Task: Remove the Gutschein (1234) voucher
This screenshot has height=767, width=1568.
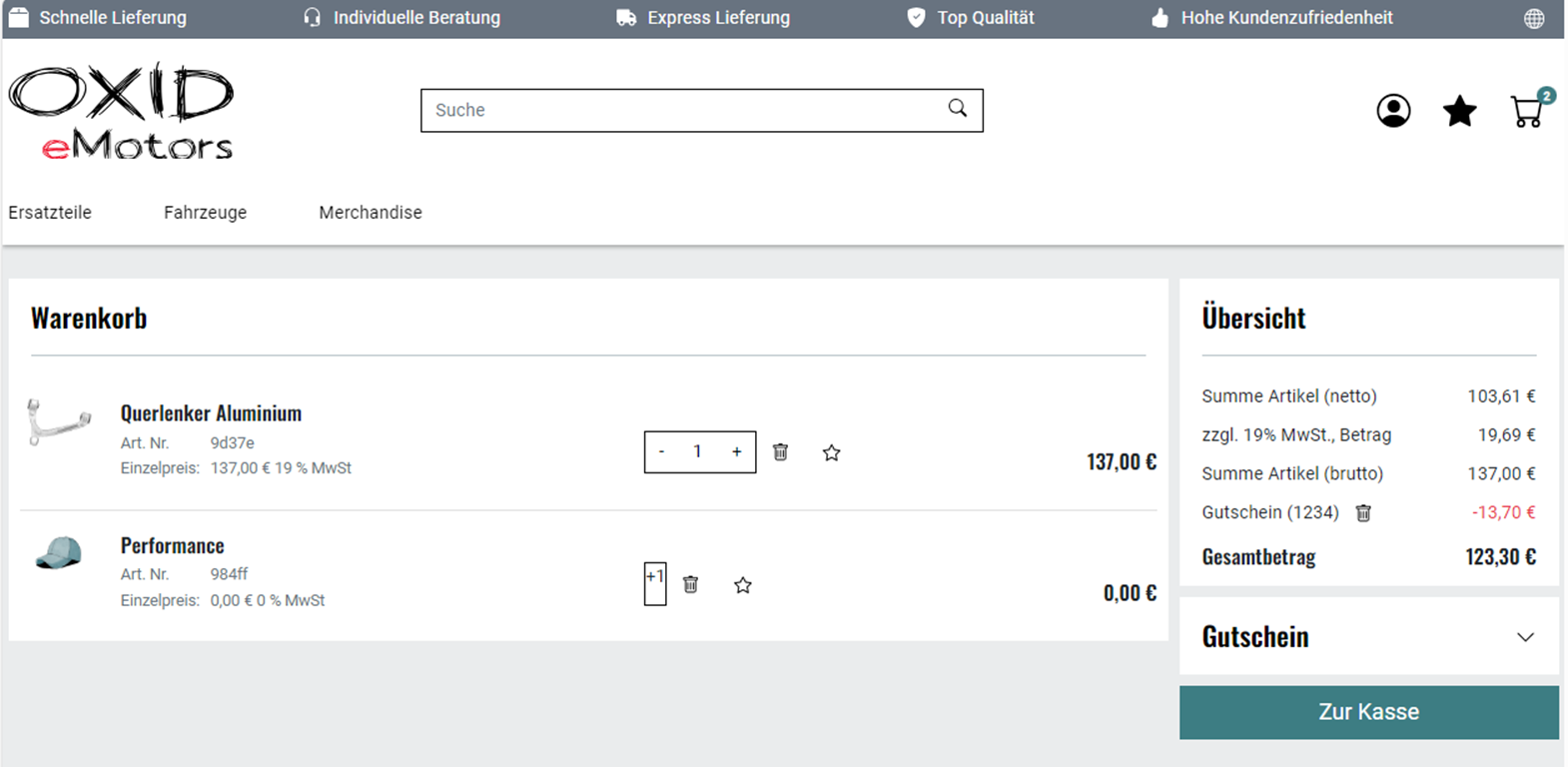Action: coord(1363,513)
